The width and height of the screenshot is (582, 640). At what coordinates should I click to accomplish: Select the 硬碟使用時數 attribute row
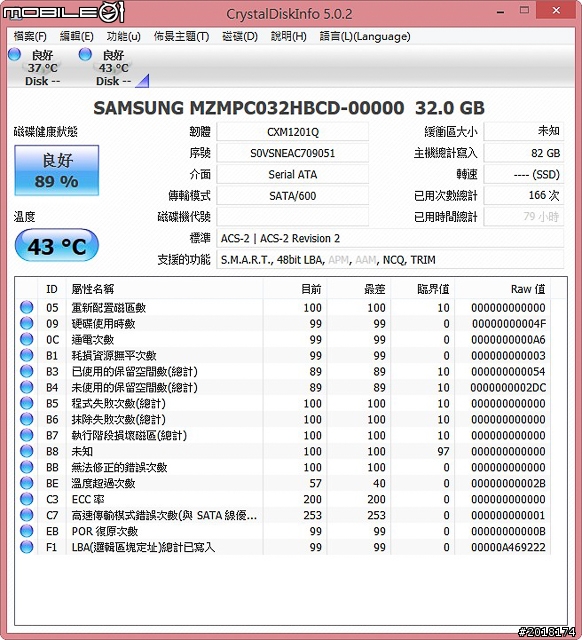[283, 323]
